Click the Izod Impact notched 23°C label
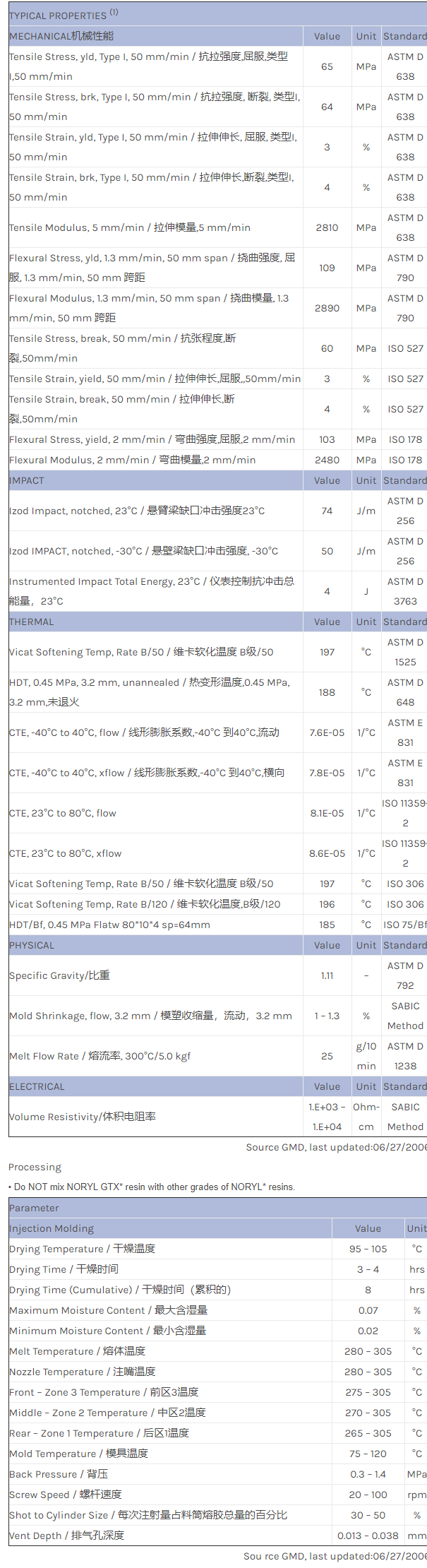Viewport: 427px width, 1568px height. click(x=137, y=511)
